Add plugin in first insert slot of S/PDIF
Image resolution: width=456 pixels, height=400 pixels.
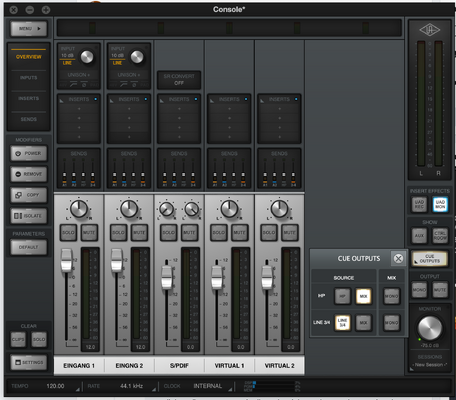[x=179, y=109]
